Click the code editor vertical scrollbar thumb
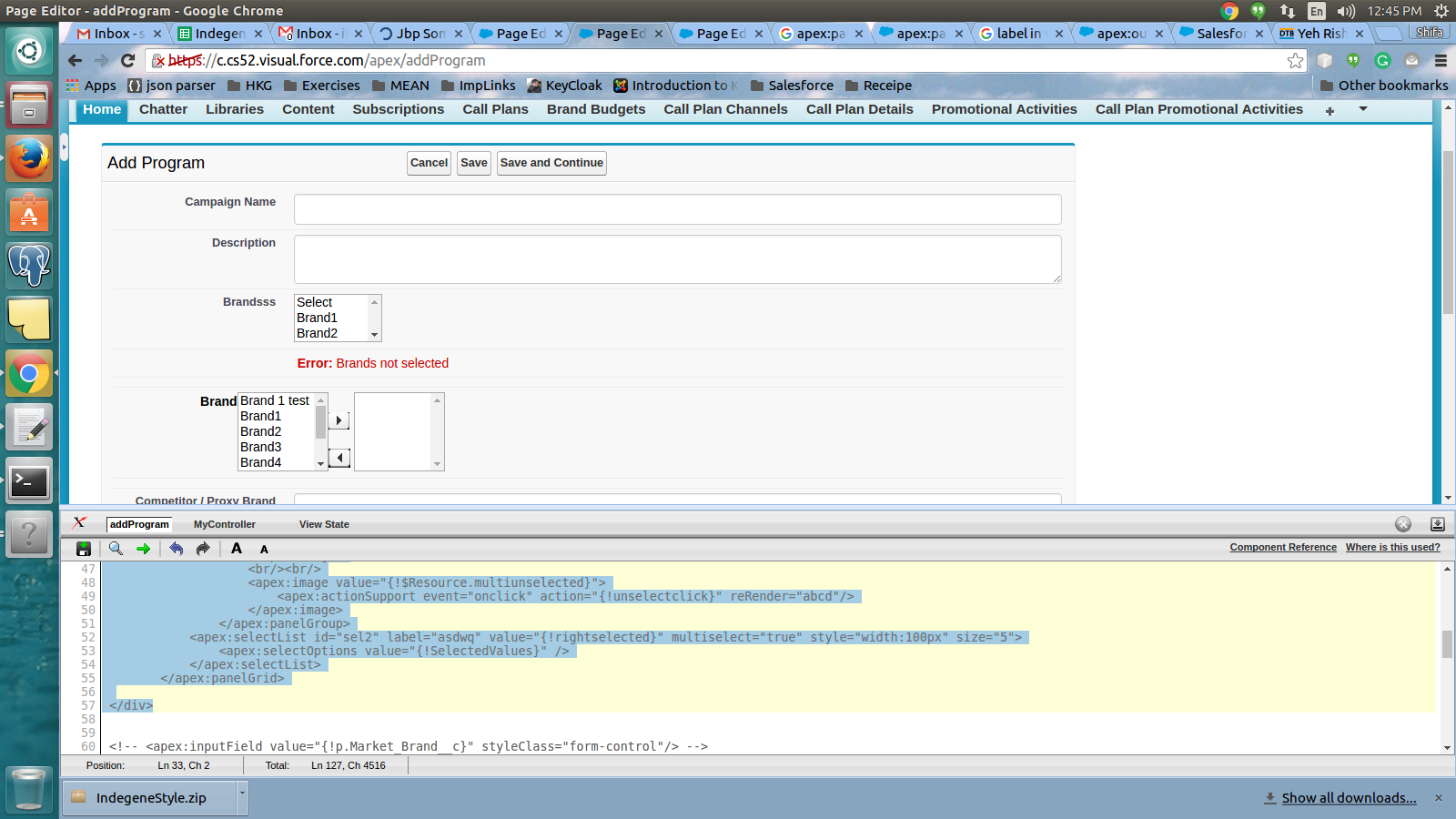1456x819 pixels. tap(1447, 643)
